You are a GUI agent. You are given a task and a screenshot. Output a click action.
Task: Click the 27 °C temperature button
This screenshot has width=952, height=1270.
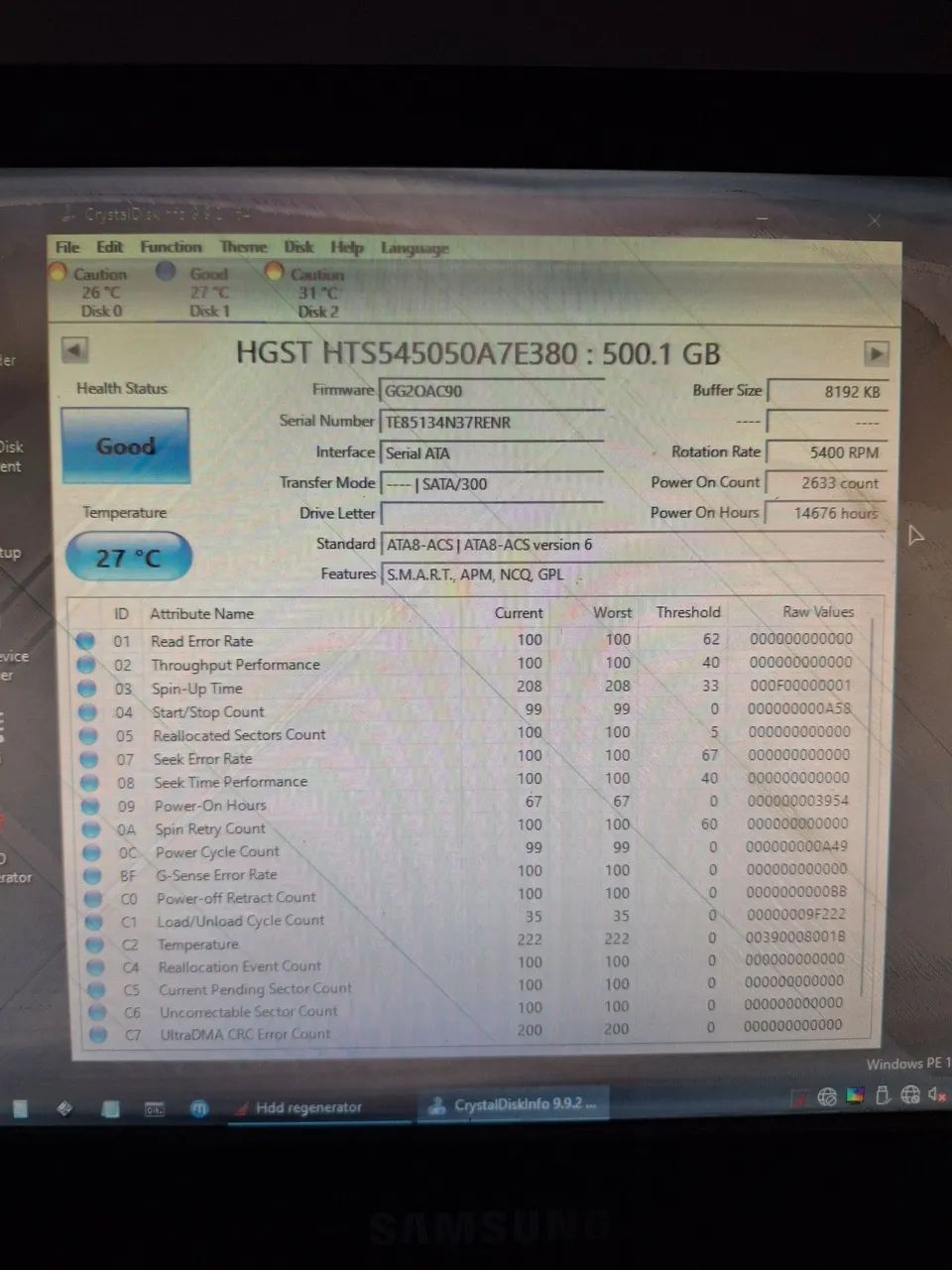click(x=128, y=558)
